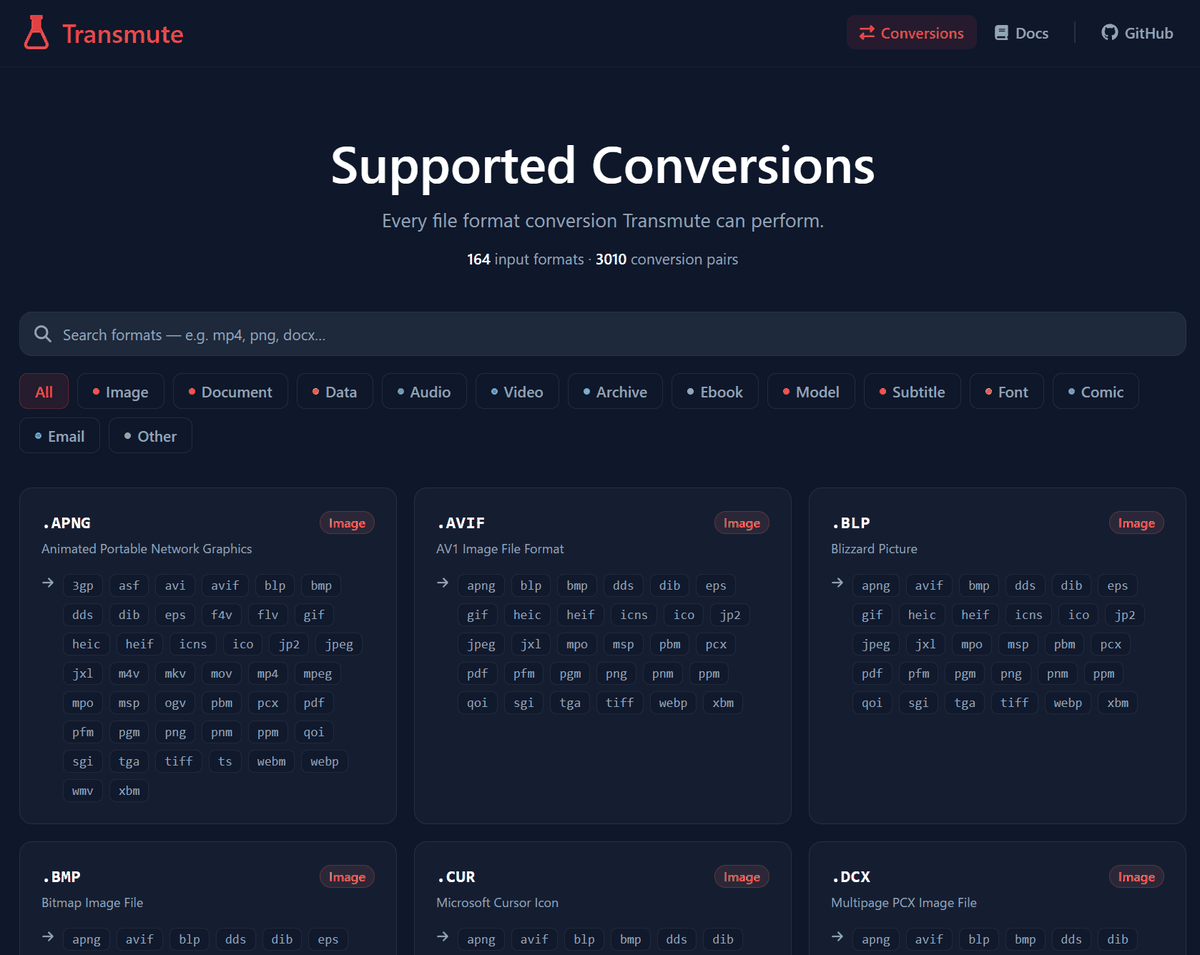
Task: Click Multipage PCX Image File description
Action: tap(904, 903)
